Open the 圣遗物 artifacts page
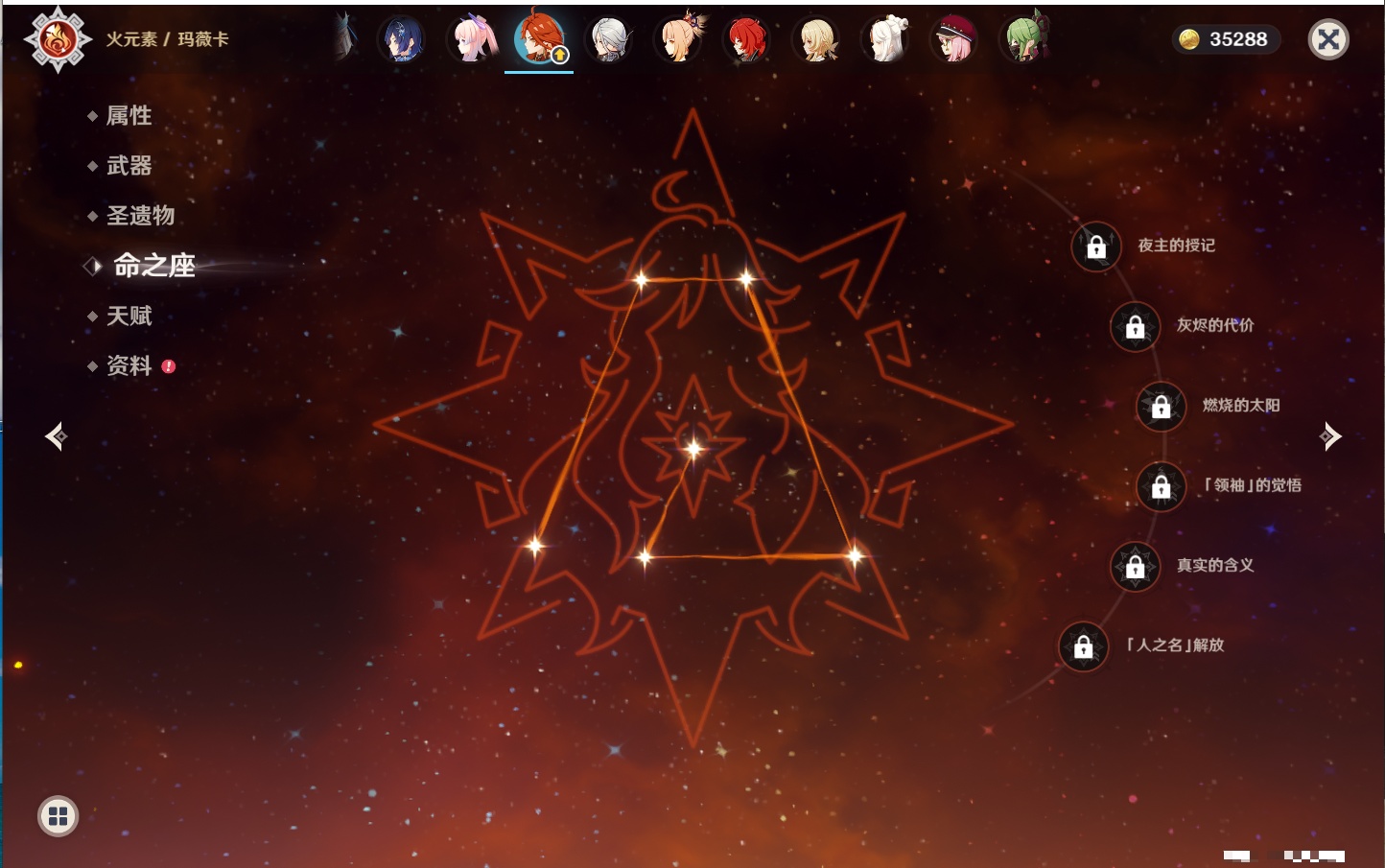 (140, 216)
